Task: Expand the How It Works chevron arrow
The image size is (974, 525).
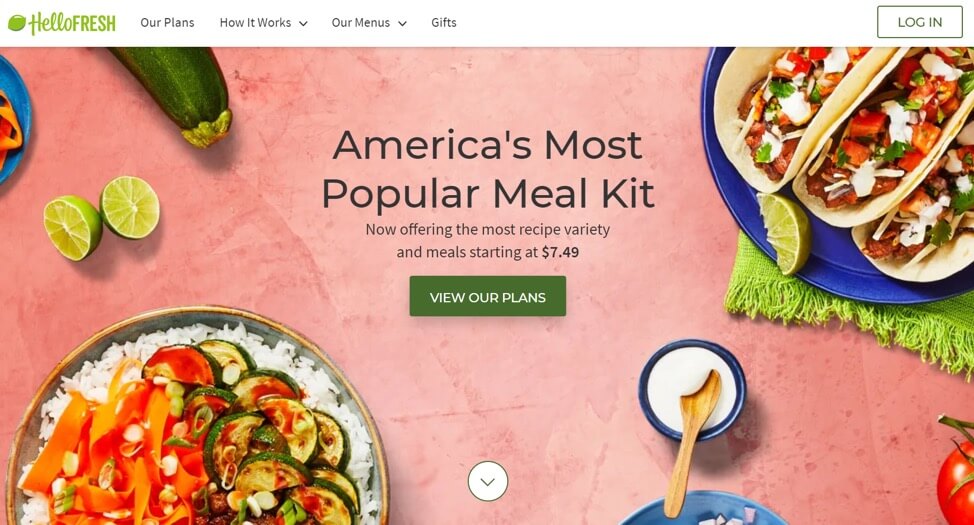Action: (x=303, y=24)
